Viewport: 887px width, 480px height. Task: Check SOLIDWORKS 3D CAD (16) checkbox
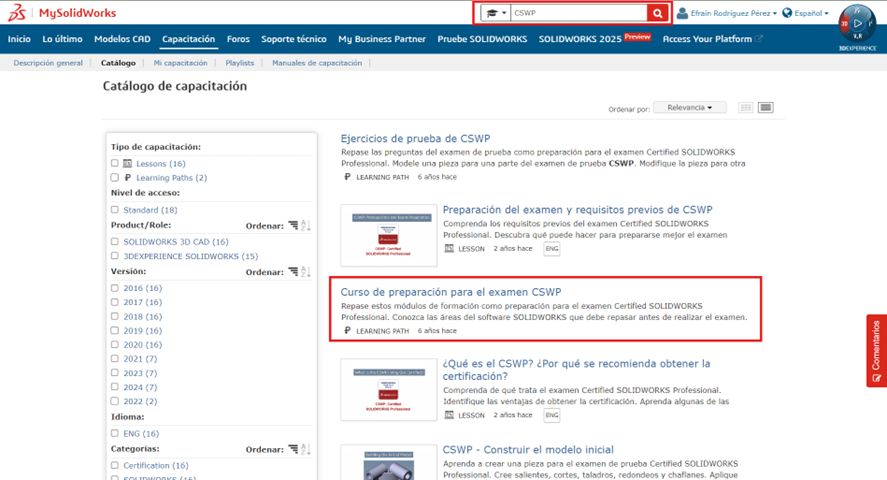click(115, 241)
